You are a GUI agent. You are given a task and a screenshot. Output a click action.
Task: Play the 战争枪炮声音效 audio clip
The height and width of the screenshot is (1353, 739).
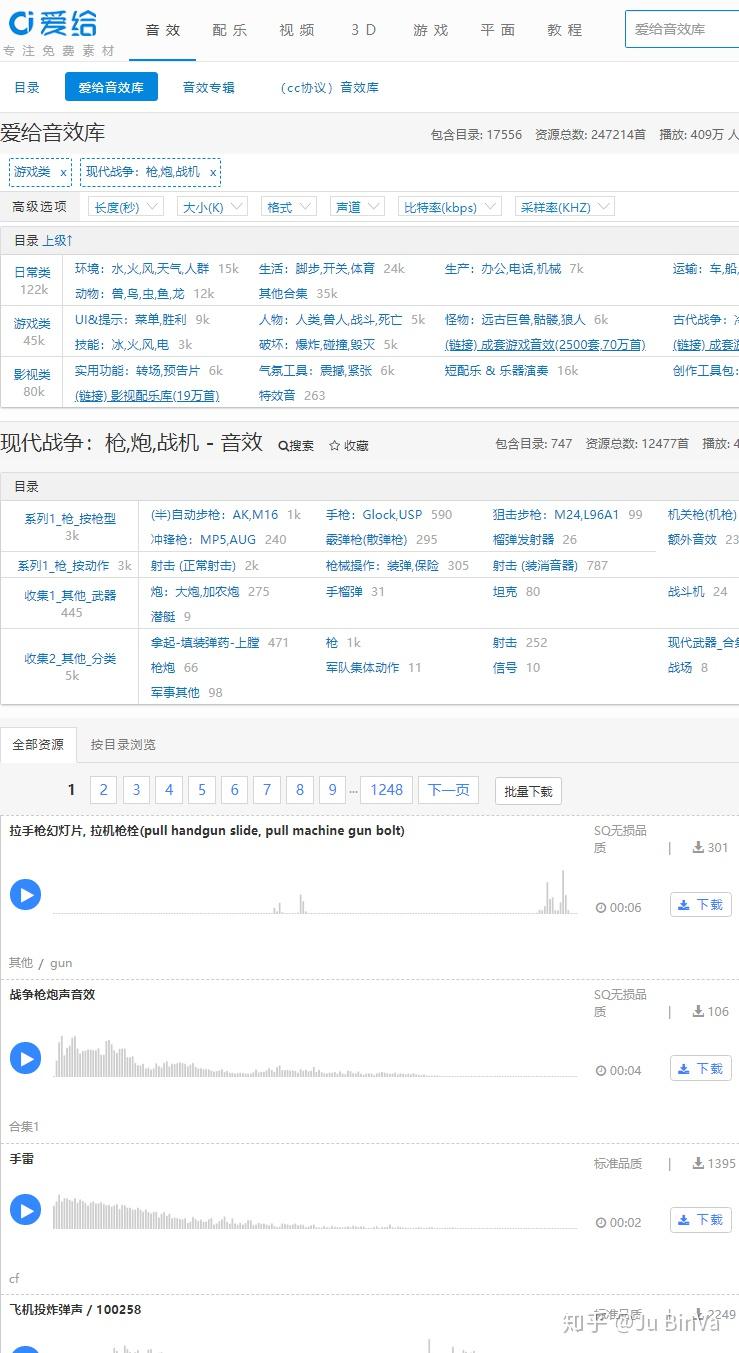click(x=25, y=1058)
